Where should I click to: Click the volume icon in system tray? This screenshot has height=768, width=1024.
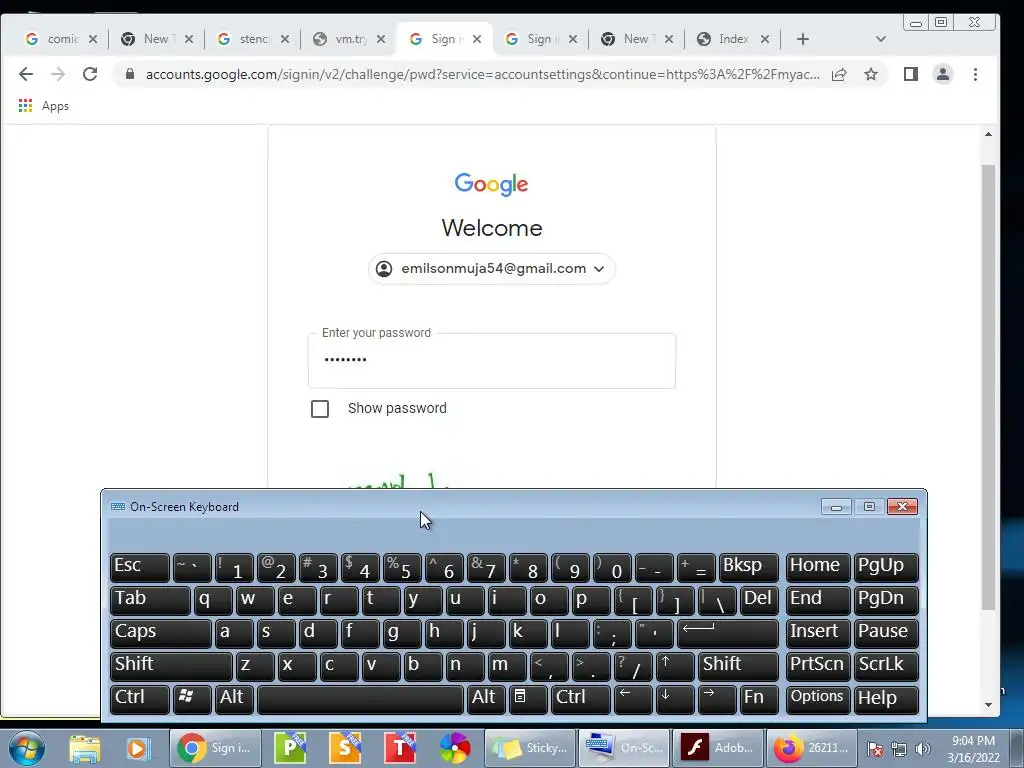(x=923, y=749)
